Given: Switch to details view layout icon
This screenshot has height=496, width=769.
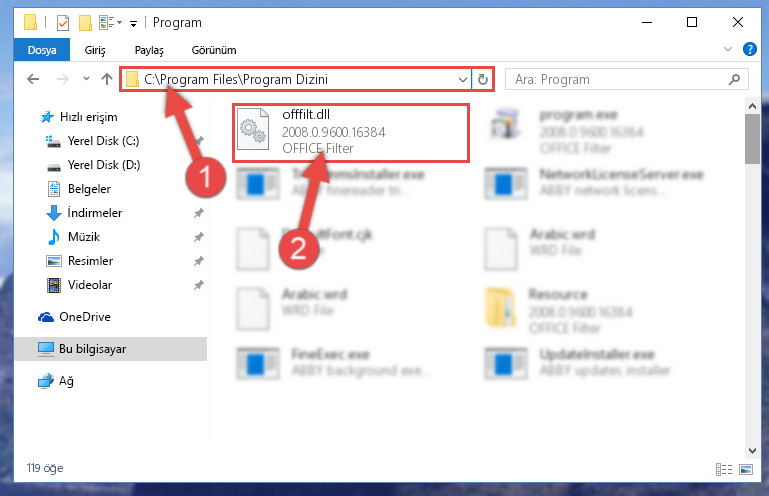Looking at the screenshot, I should point(724,470).
